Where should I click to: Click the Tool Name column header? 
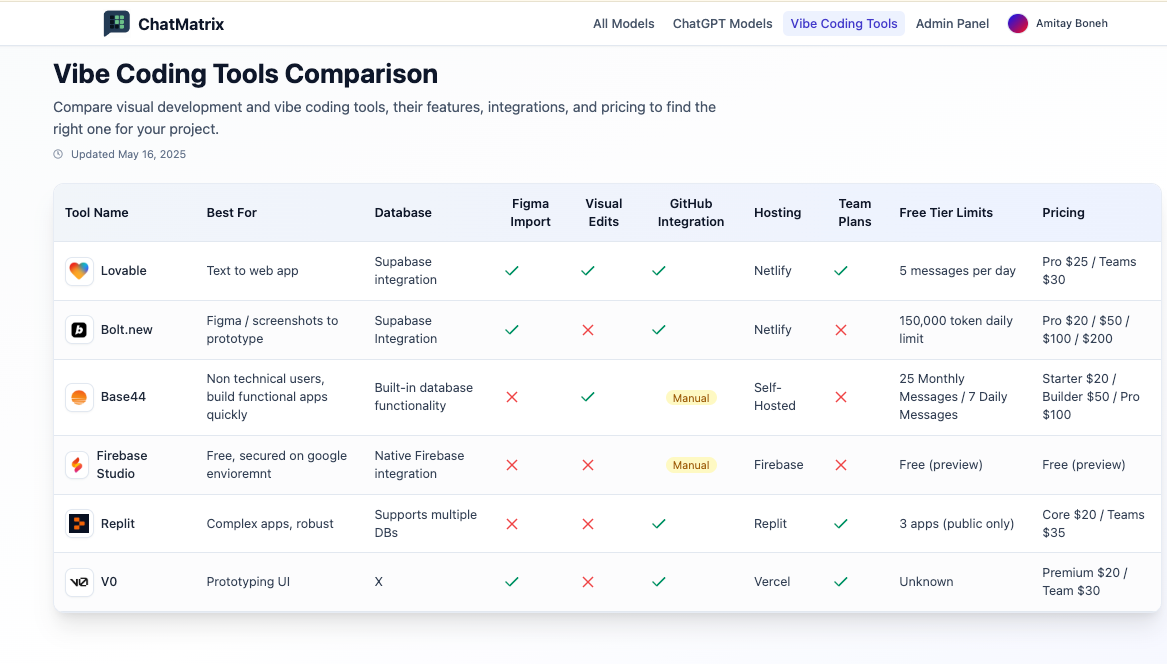tap(97, 213)
